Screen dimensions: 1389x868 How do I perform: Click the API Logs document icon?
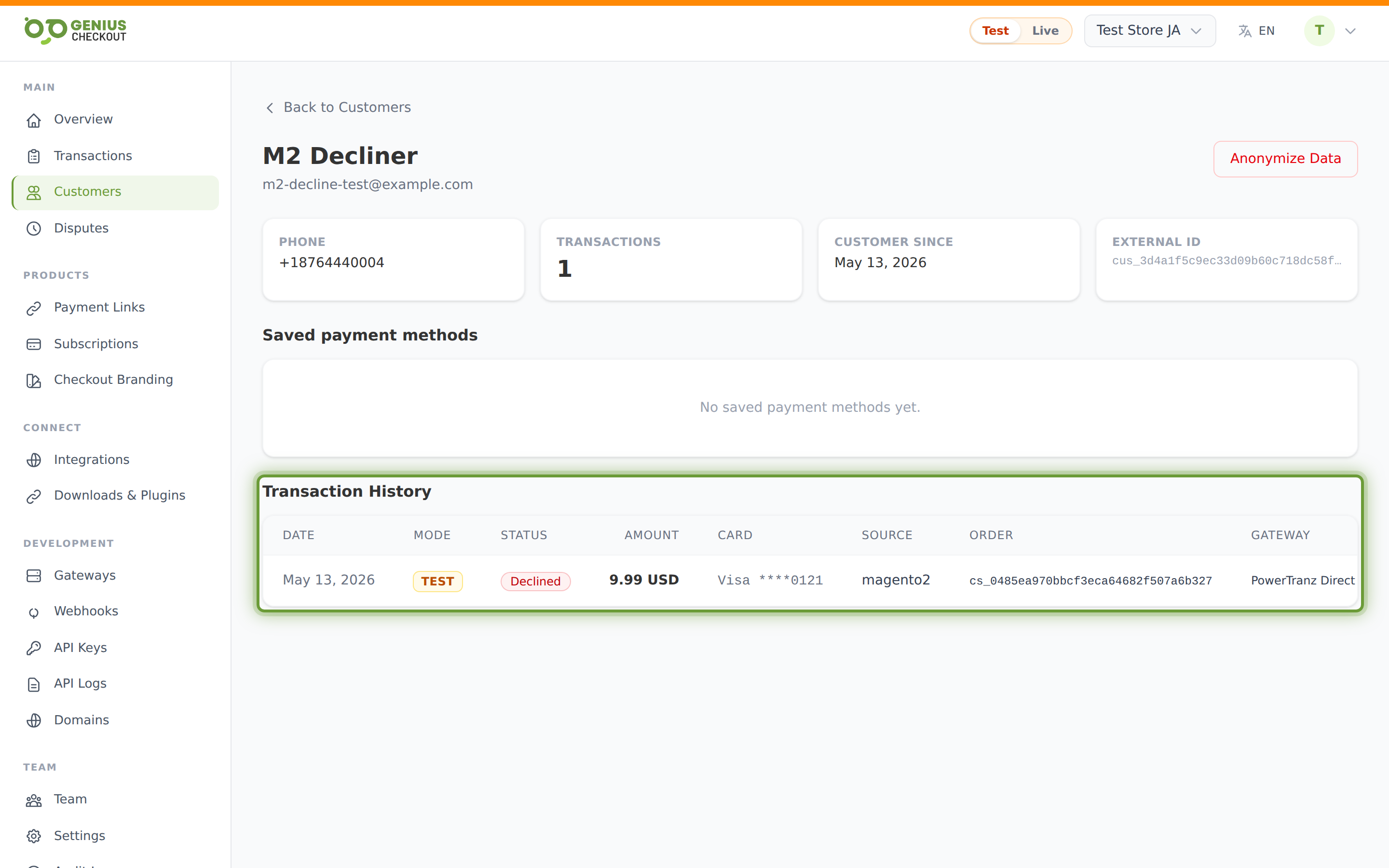34,684
